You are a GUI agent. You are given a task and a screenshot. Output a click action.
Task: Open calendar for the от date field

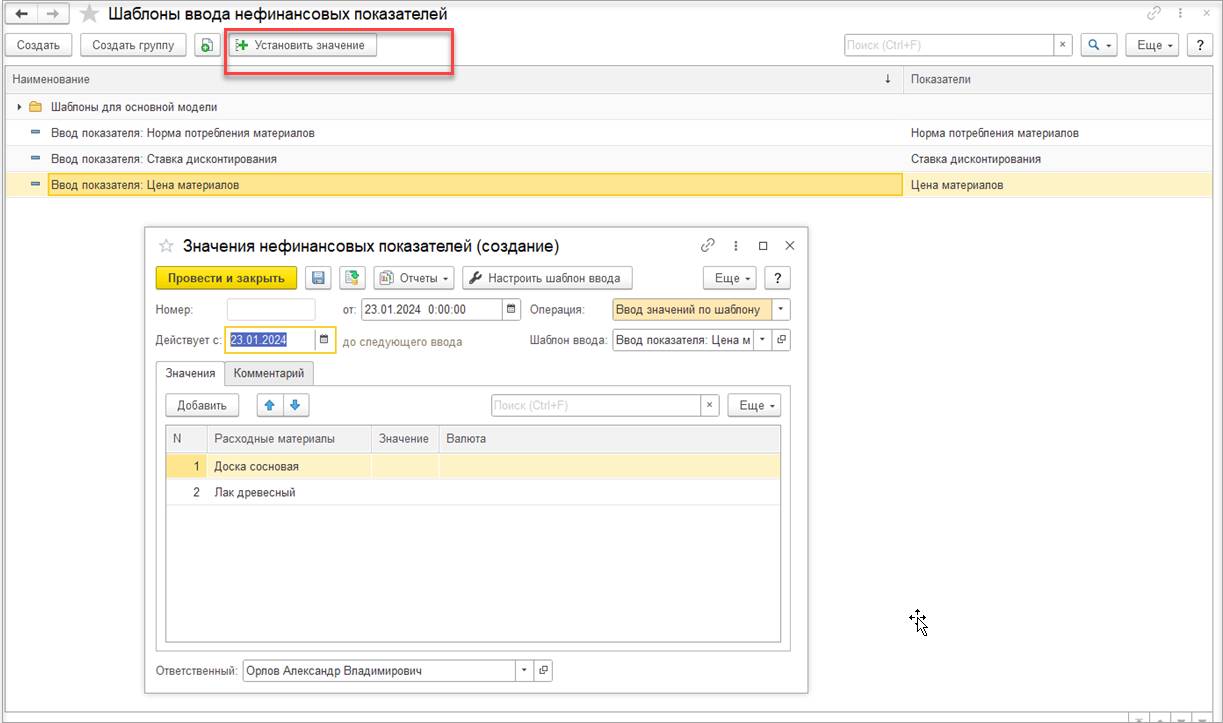pyautogui.click(x=511, y=310)
